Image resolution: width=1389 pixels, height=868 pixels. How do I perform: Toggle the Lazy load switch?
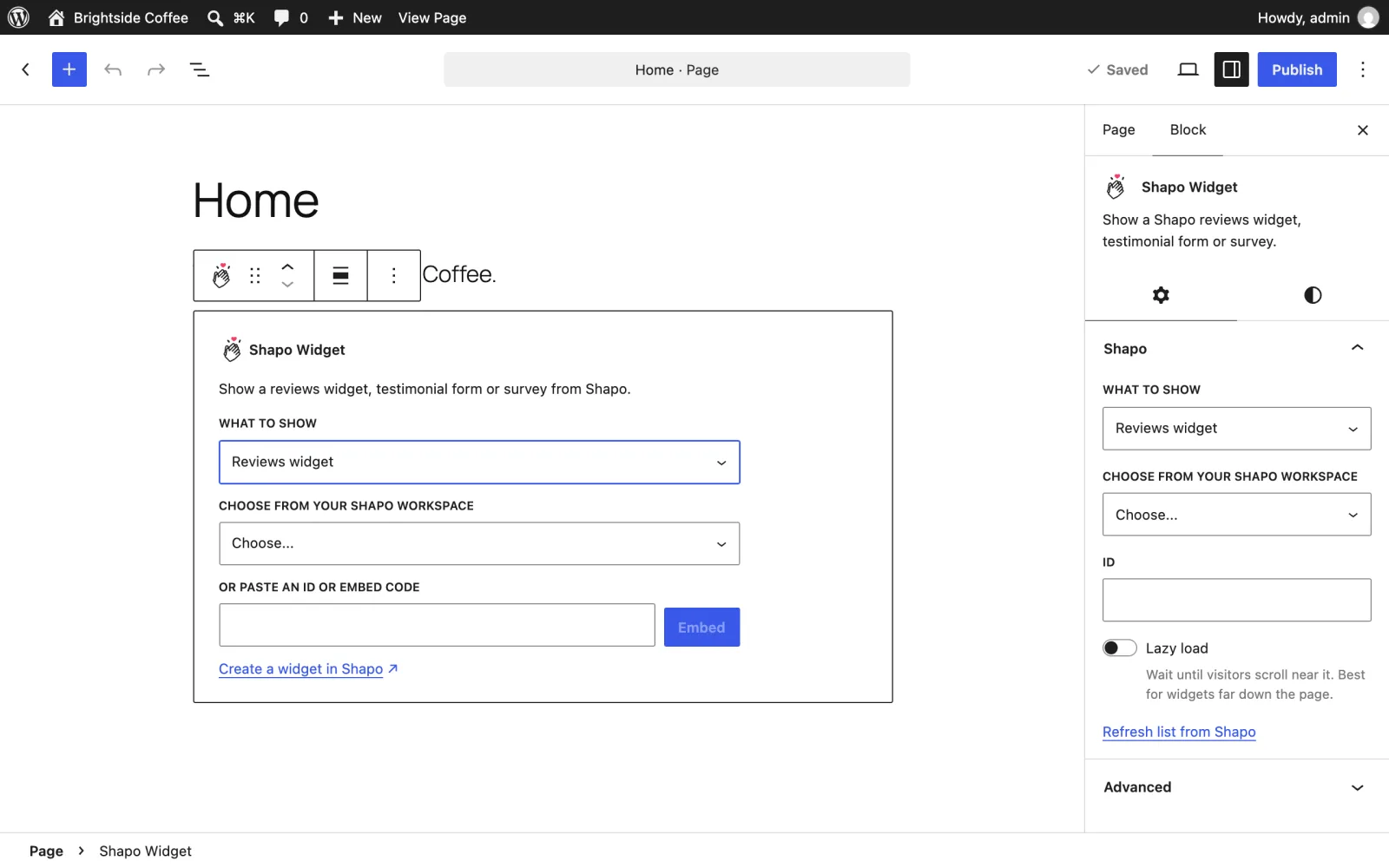(1119, 648)
